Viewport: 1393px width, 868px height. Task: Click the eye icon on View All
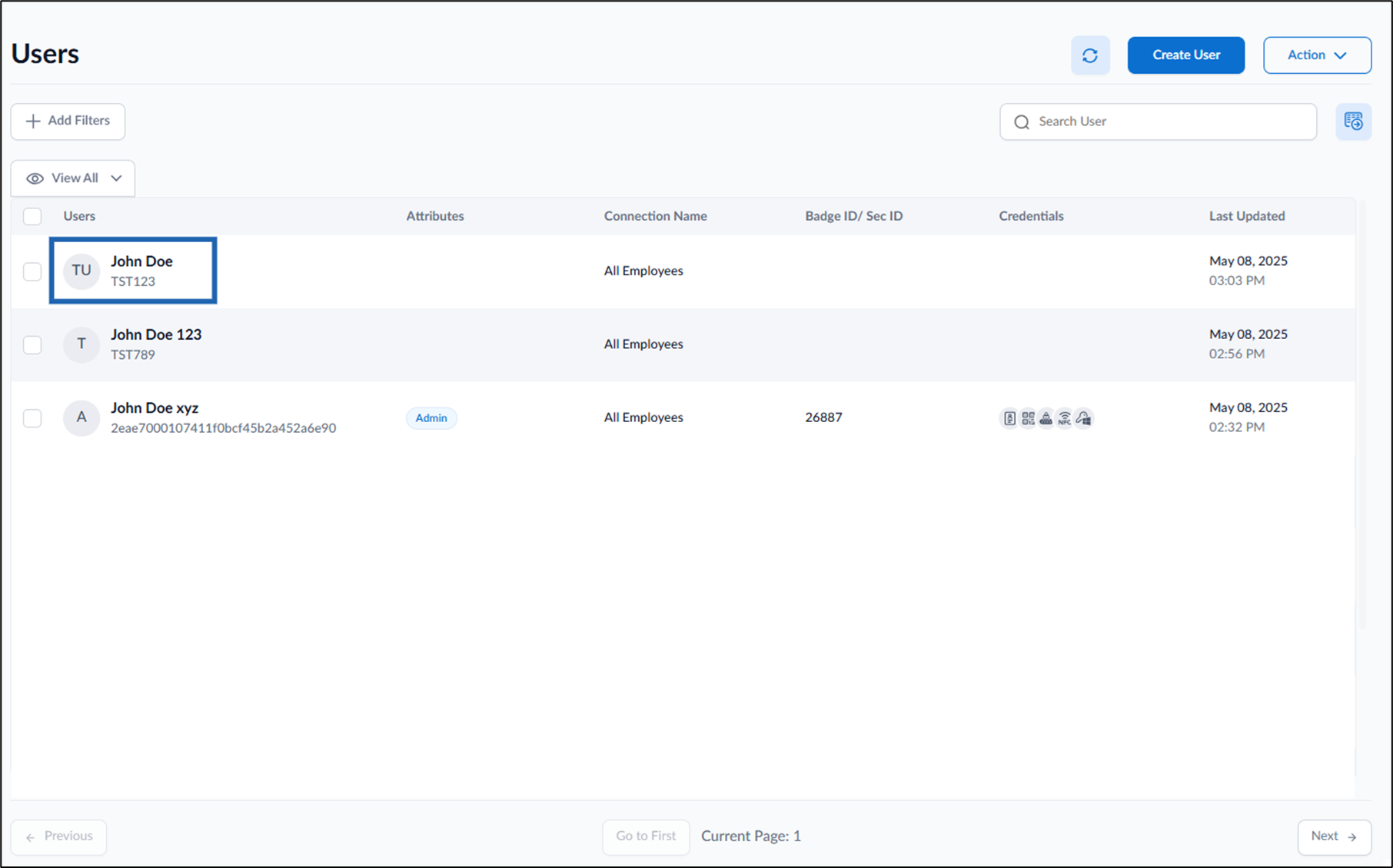[x=35, y=178]
